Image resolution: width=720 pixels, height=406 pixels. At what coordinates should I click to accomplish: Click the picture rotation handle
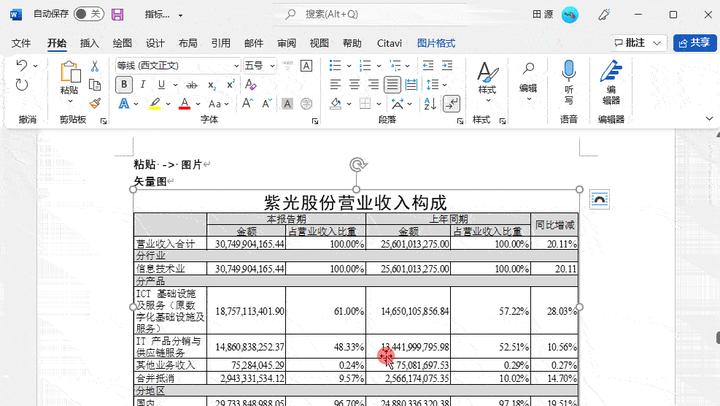coord(357,164)
